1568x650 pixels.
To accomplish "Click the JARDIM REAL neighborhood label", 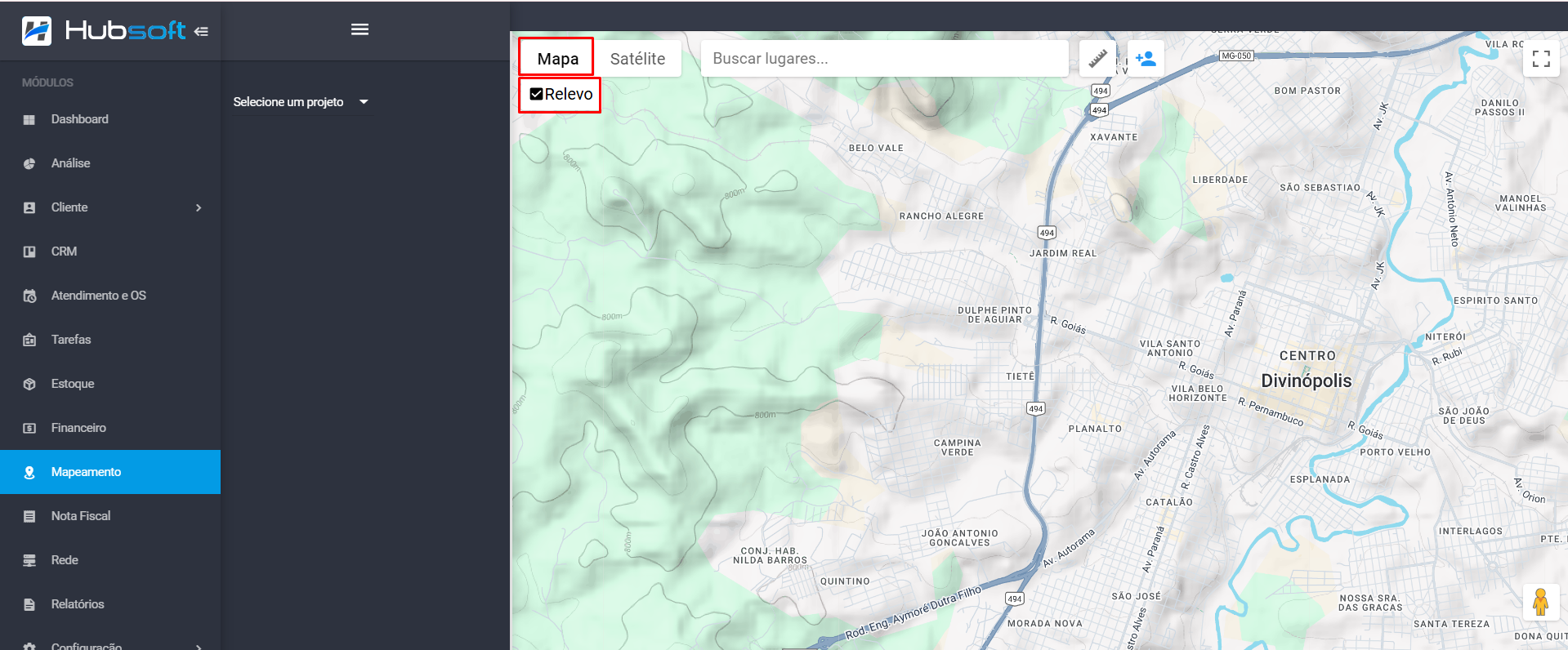I will tap(1063, 253).
